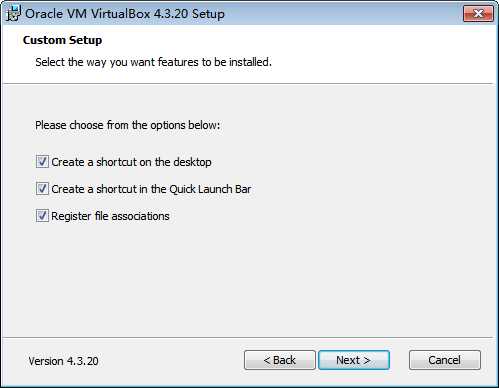Uncheck the desktop shortcut checkbox
499x388 pixels.
pos(42,162)
